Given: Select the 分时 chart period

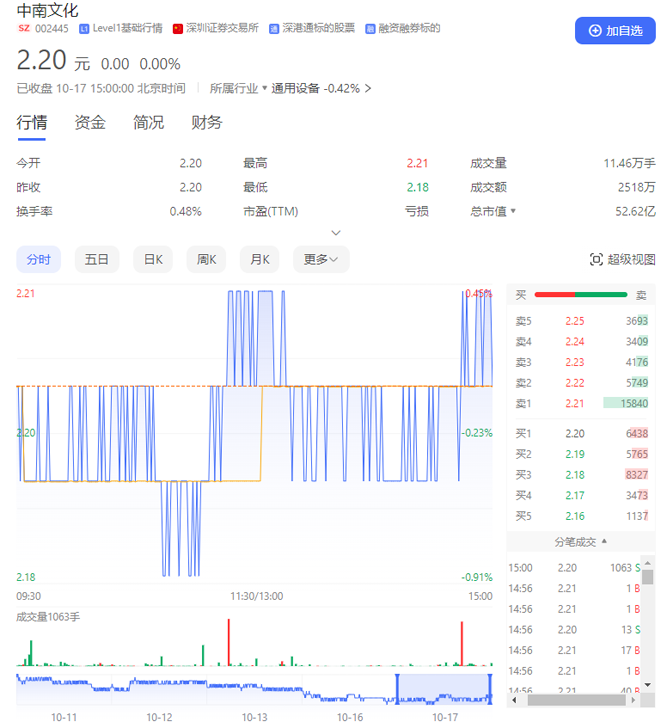Looking at the screenshot, I should pyautogui.click(x=39, y=260).
